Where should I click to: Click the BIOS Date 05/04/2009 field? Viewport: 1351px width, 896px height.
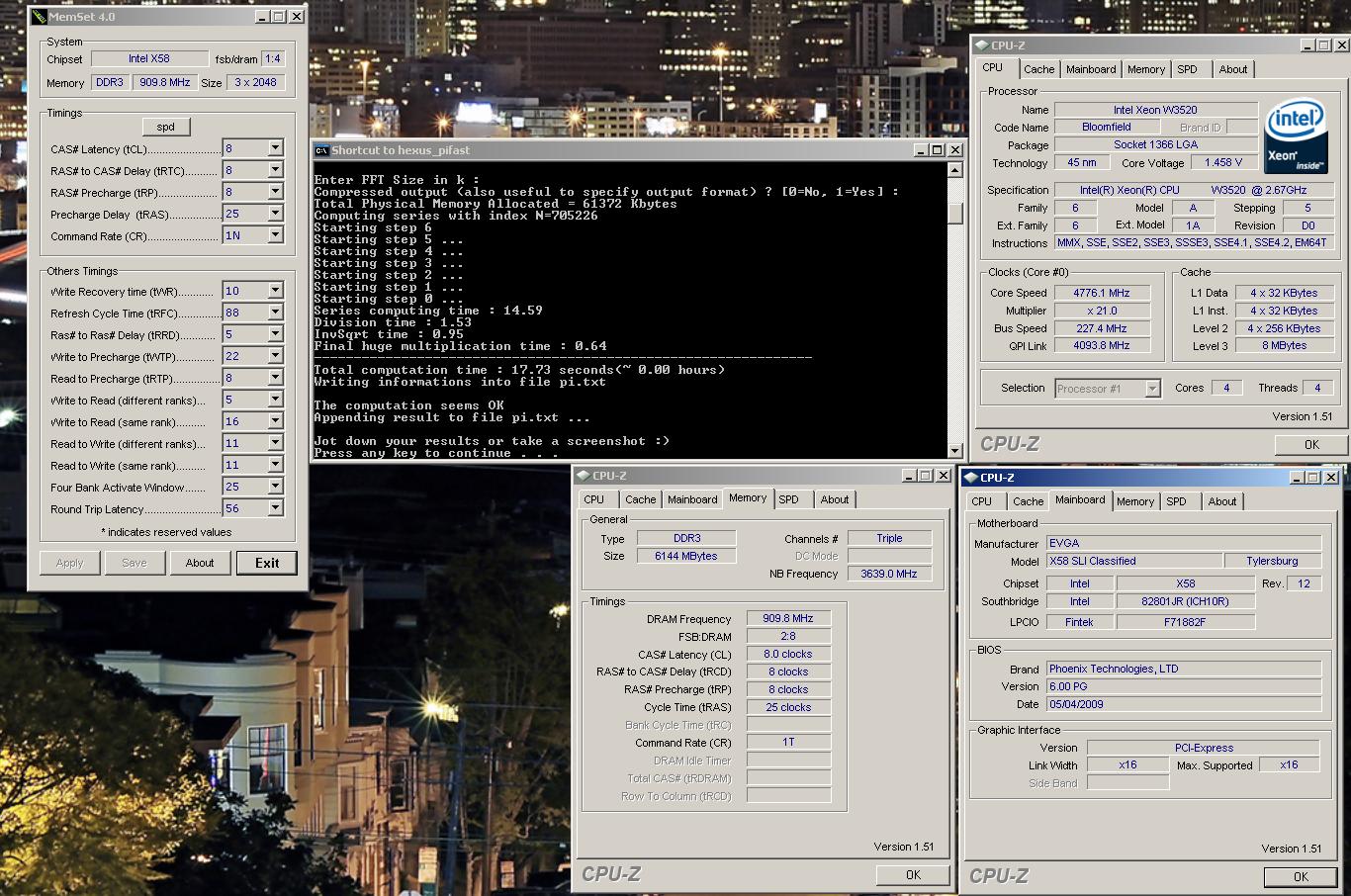1184,704
